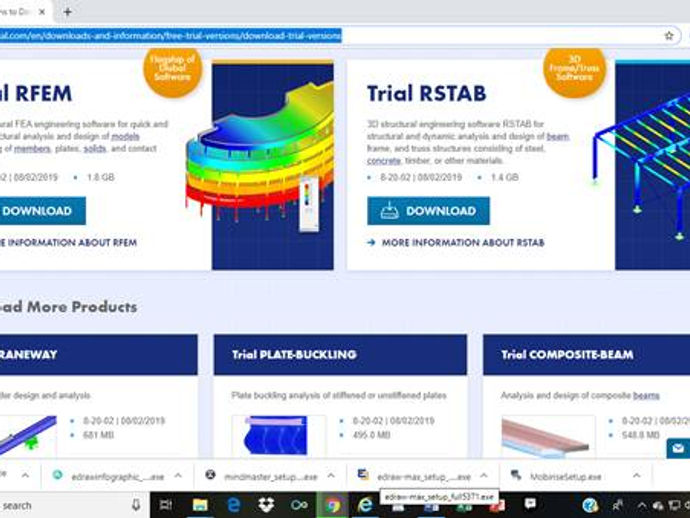
Task: Open the CRANEWAY card header
Action: pyautogui.click(x=99, y=355)
